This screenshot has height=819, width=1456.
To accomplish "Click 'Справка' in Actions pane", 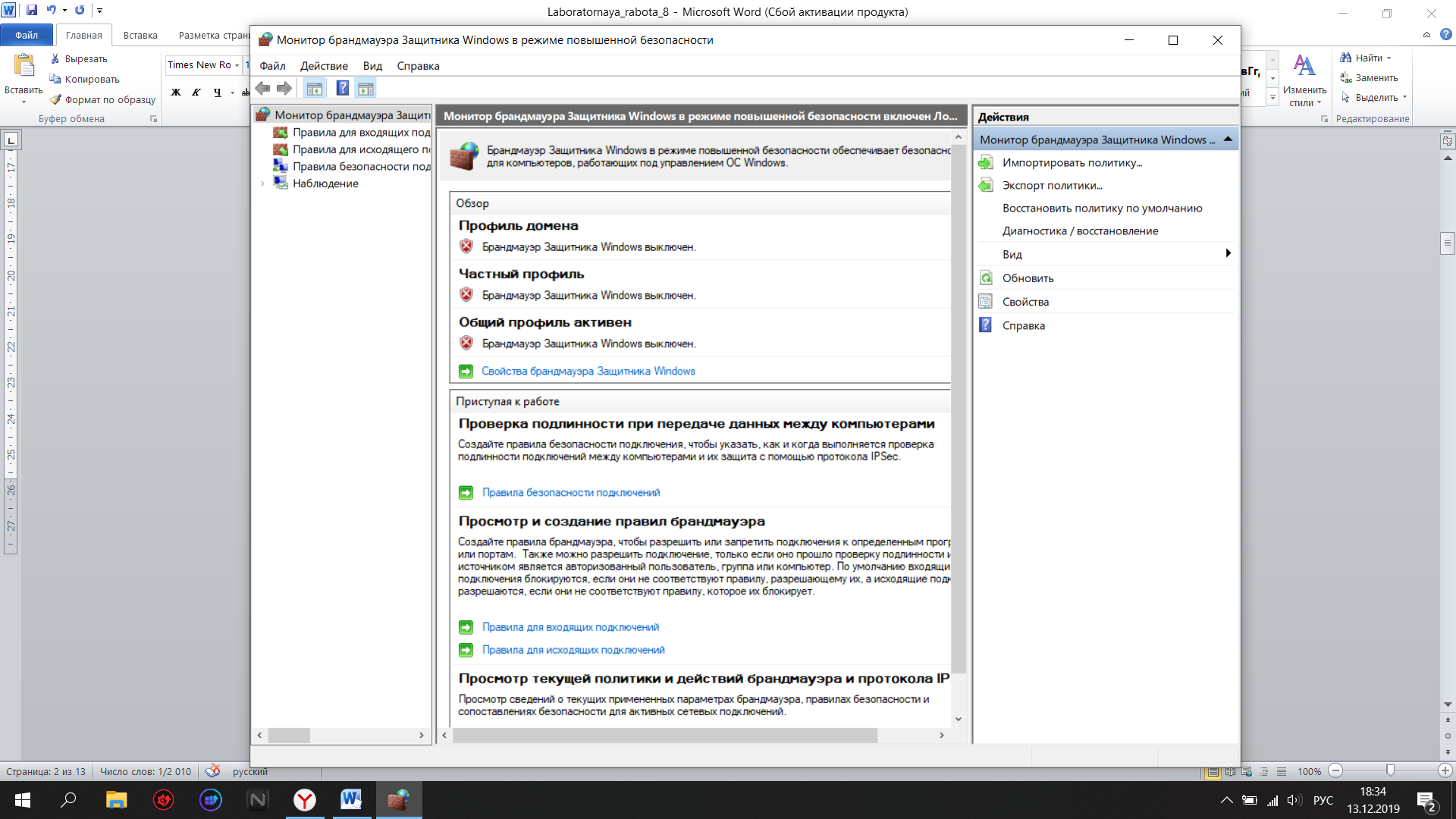I will (1023, 325).
